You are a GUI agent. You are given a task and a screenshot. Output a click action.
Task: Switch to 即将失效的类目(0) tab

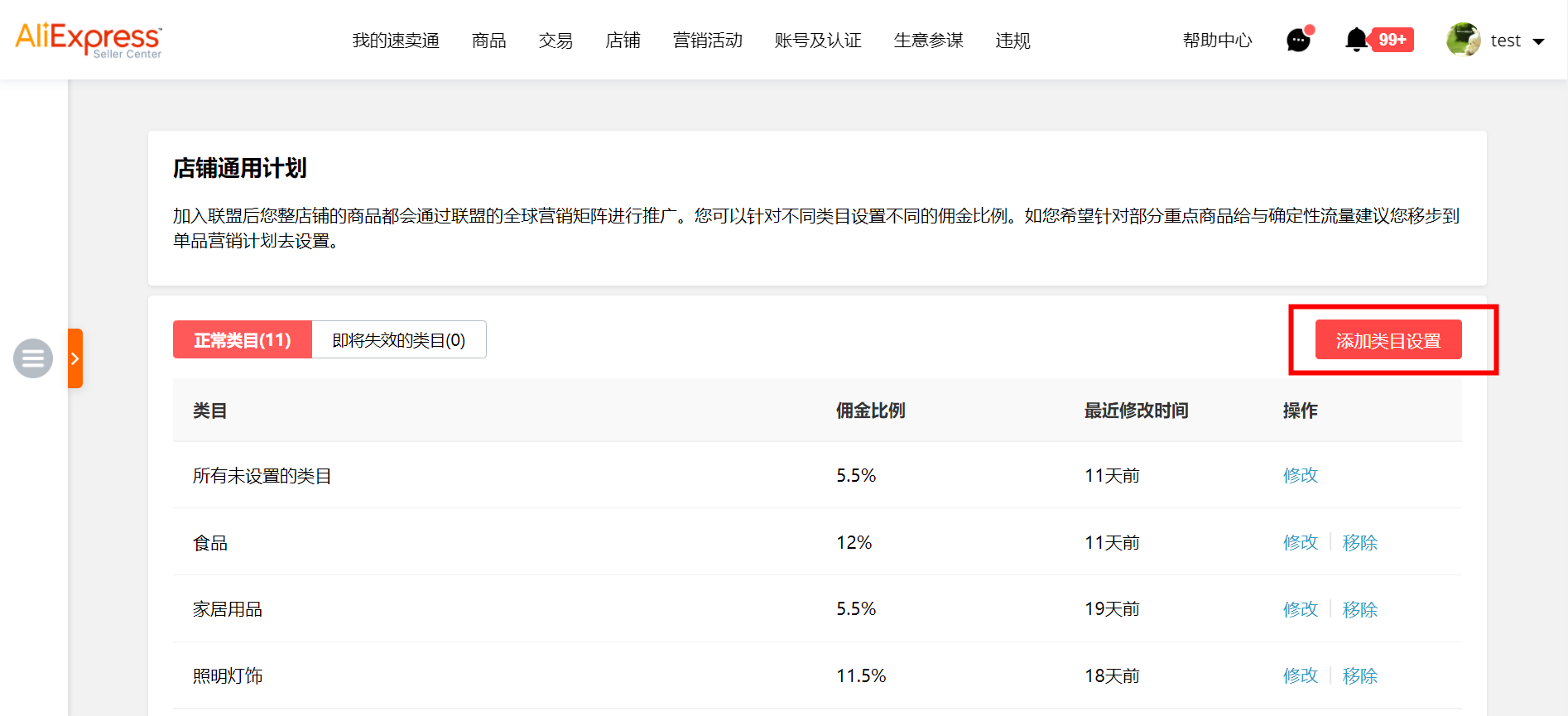[398, 340]
